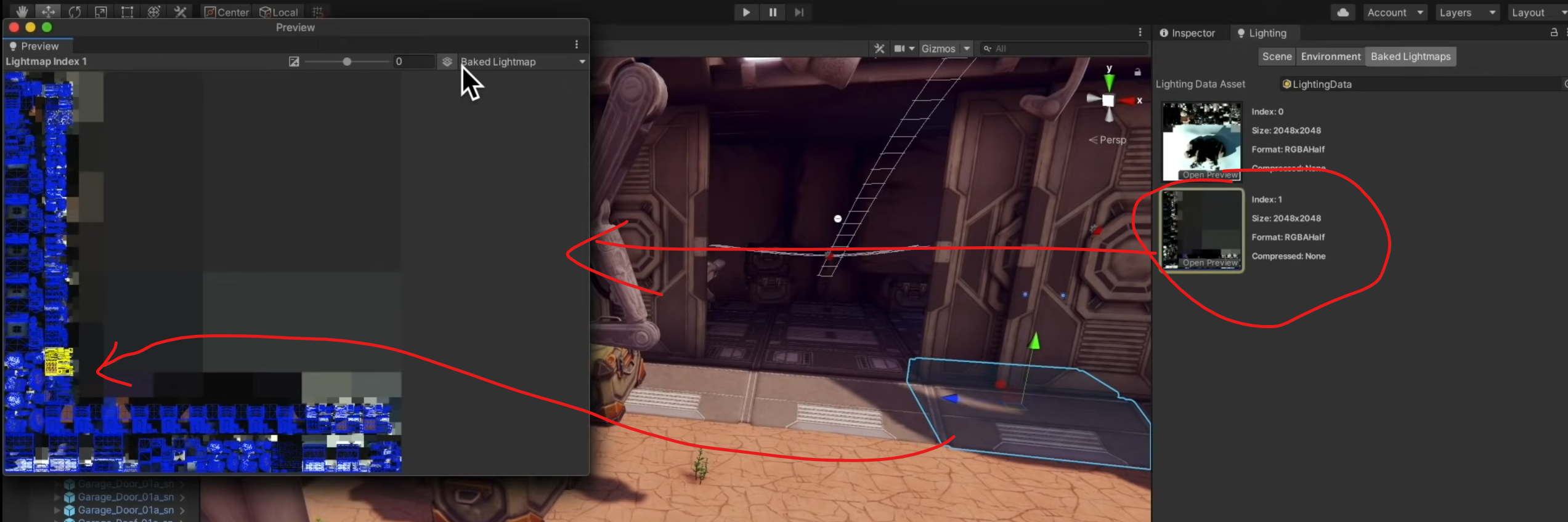Viewport: 1568px width, 522px height.
Task: Click the 'Format: RGBAHalf' text for Index 1
Action: point(1288,237)
